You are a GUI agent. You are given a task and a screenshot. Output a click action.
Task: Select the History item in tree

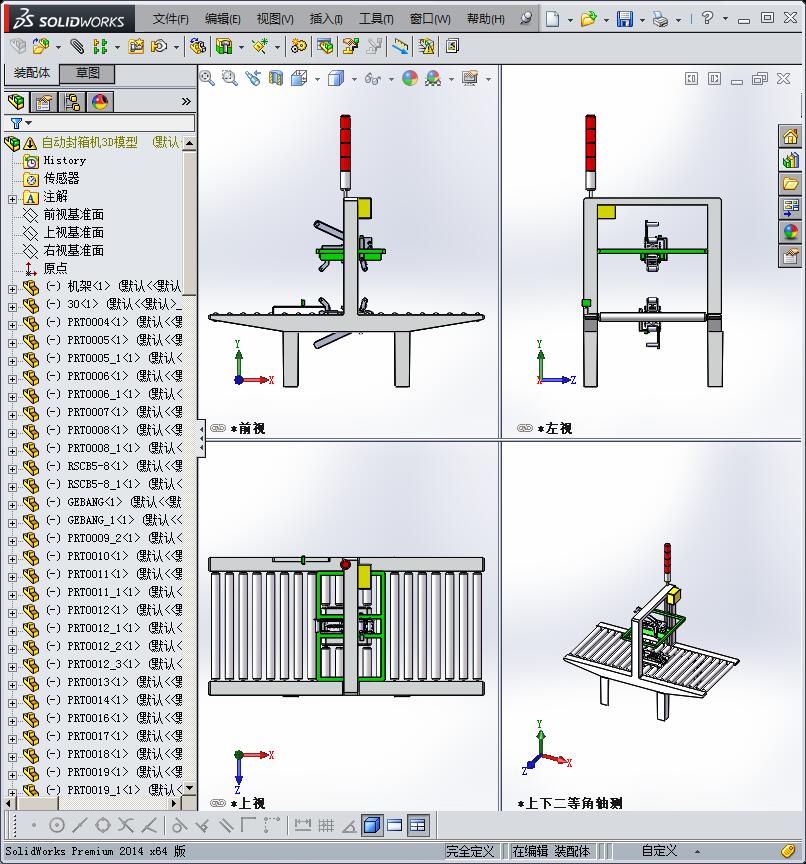click(64, 160)
